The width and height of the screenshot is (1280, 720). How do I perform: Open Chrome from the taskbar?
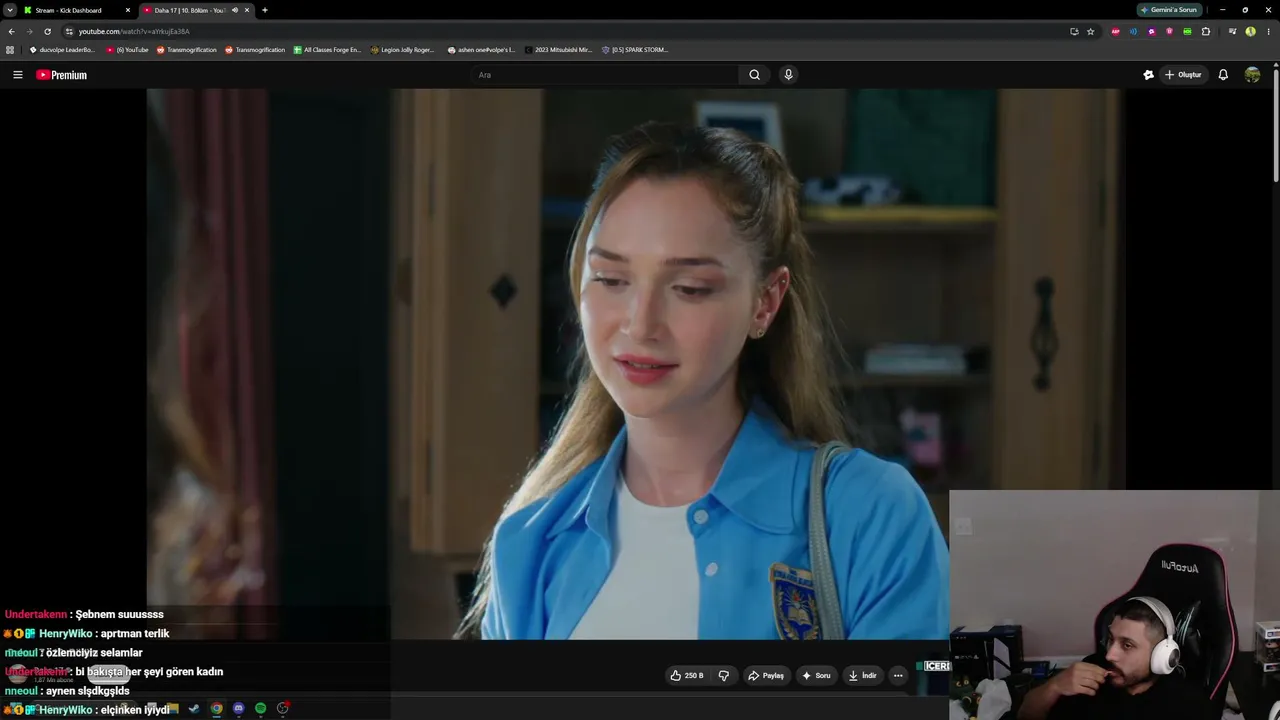point(216,709)
